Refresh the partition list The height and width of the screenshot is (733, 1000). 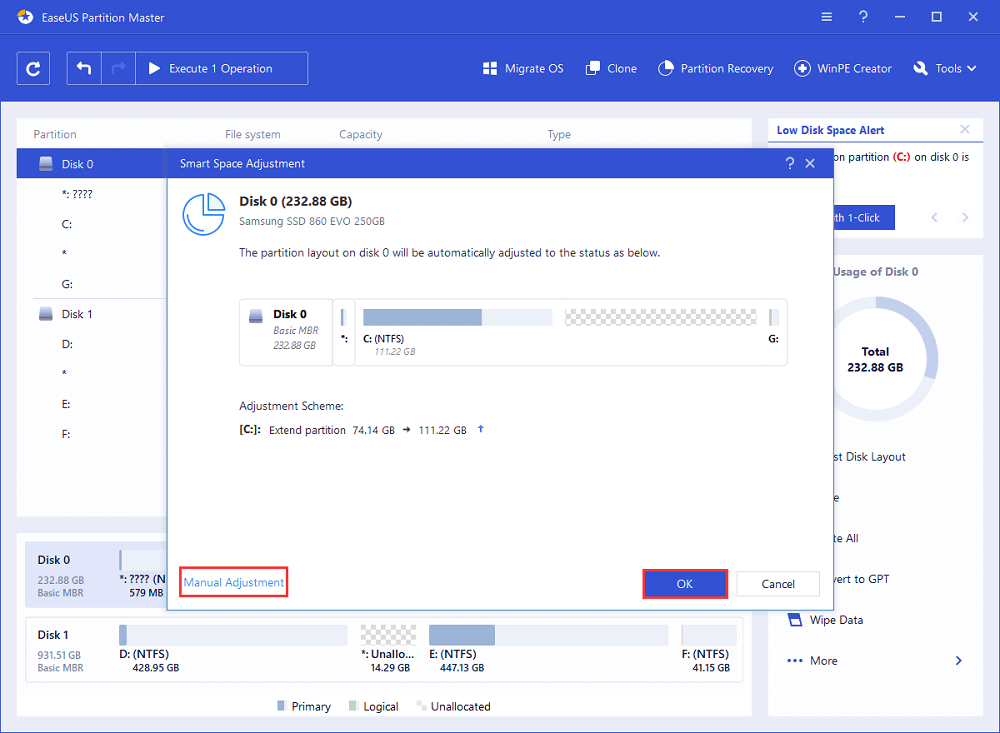point(32,68)
